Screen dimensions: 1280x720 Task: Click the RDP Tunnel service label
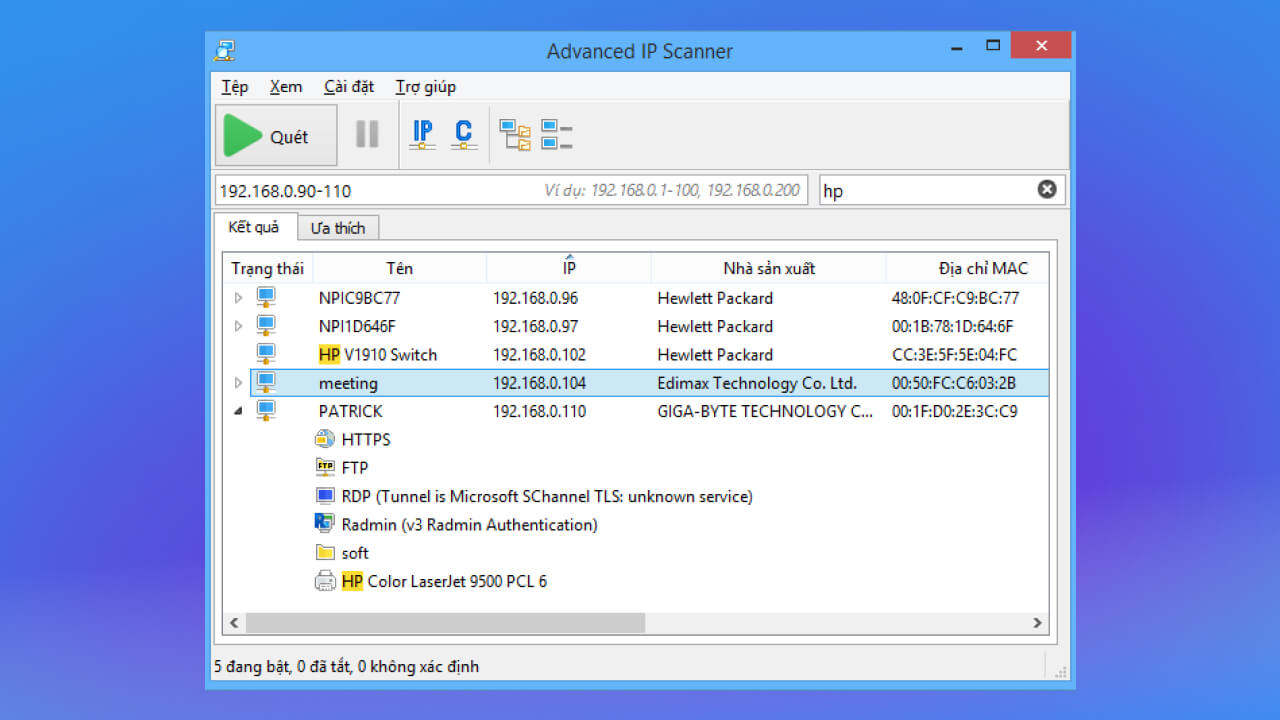click(547, 496)
